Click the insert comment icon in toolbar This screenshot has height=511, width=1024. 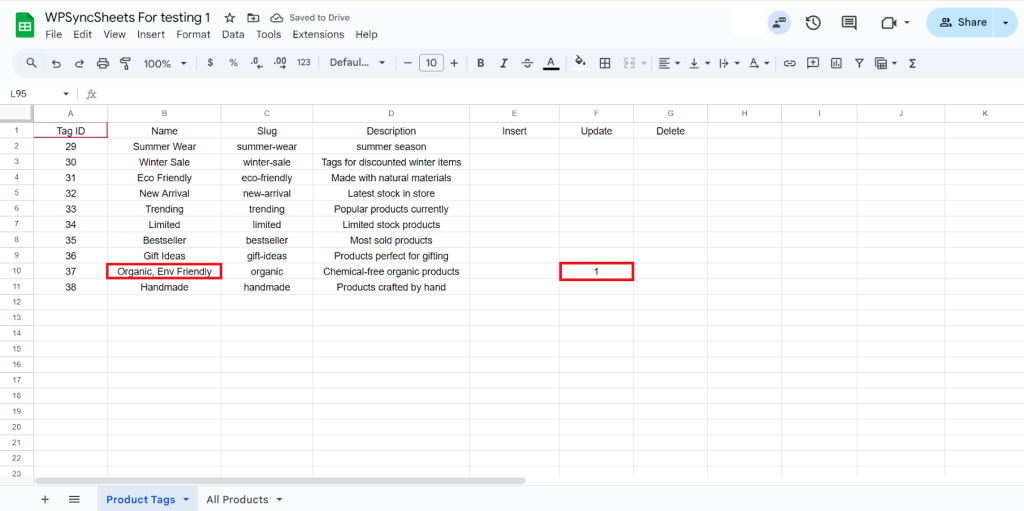[x=813, y=63]
